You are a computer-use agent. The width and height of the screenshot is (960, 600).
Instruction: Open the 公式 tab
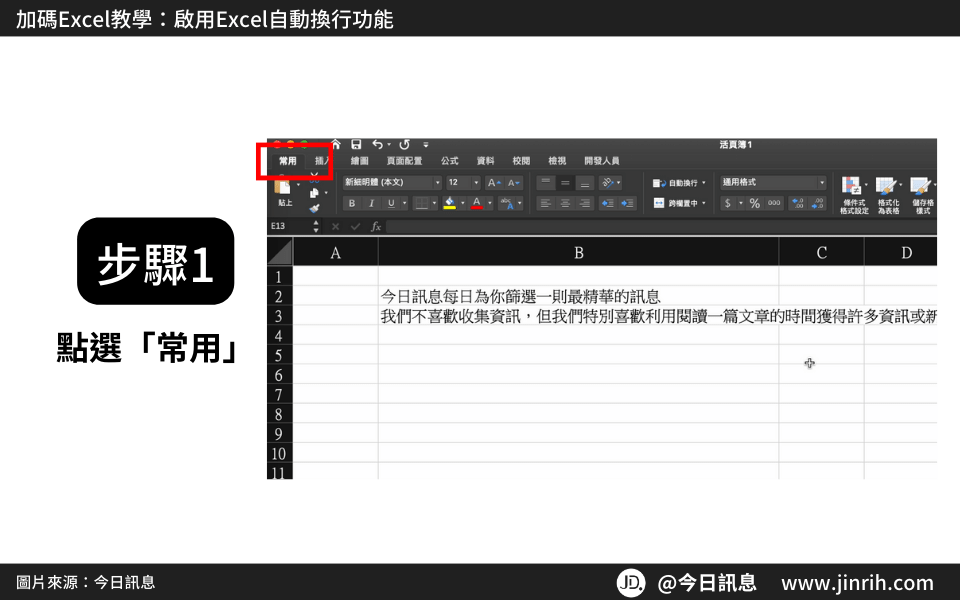tap(449, 161)
